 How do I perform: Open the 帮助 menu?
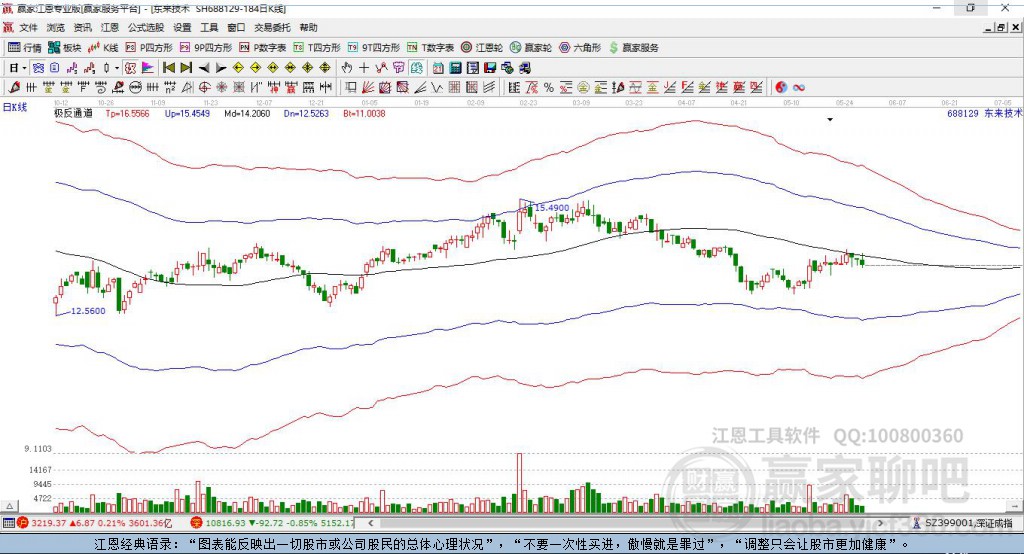(308, 27)
